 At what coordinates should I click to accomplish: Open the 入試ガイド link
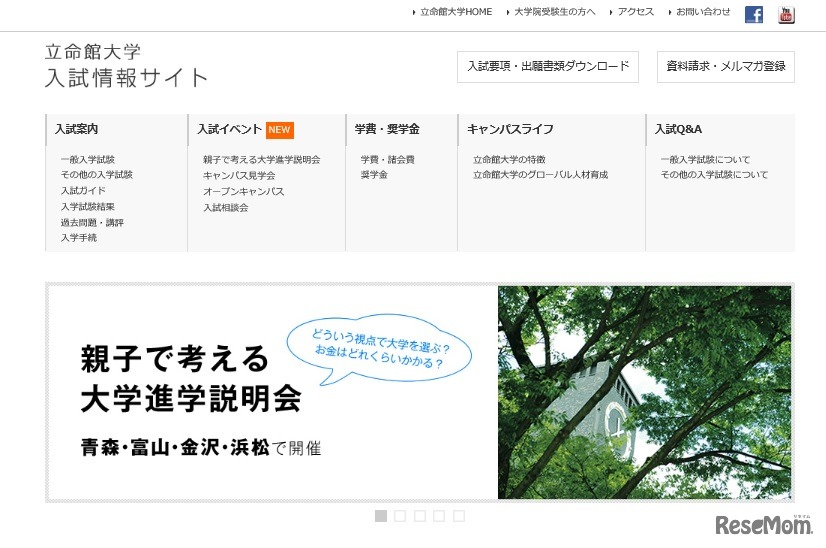(83, 190)
